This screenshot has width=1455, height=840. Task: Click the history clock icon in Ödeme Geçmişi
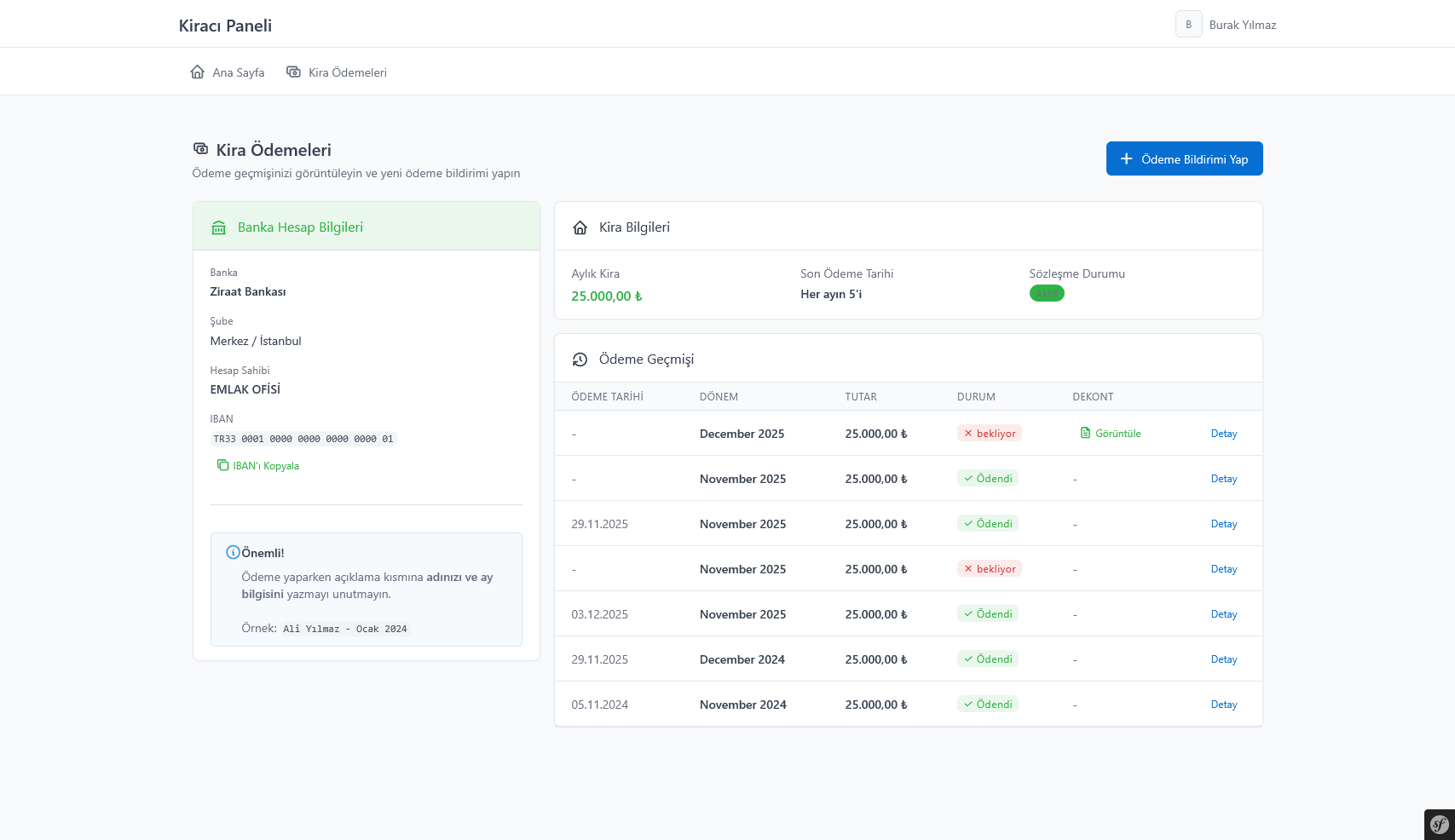(x=580, y=360)
